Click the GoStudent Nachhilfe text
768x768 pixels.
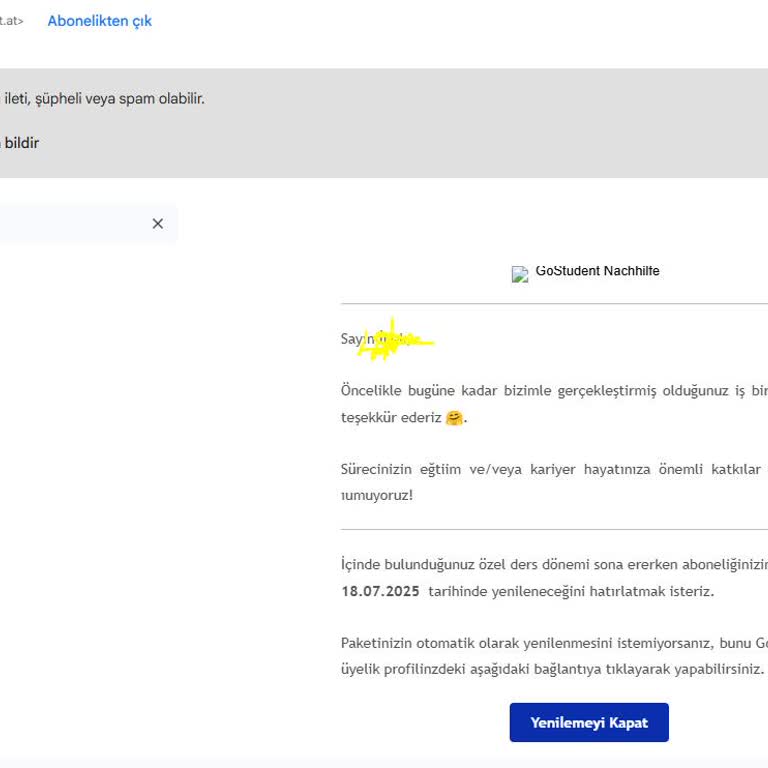(x=597, y=271)
